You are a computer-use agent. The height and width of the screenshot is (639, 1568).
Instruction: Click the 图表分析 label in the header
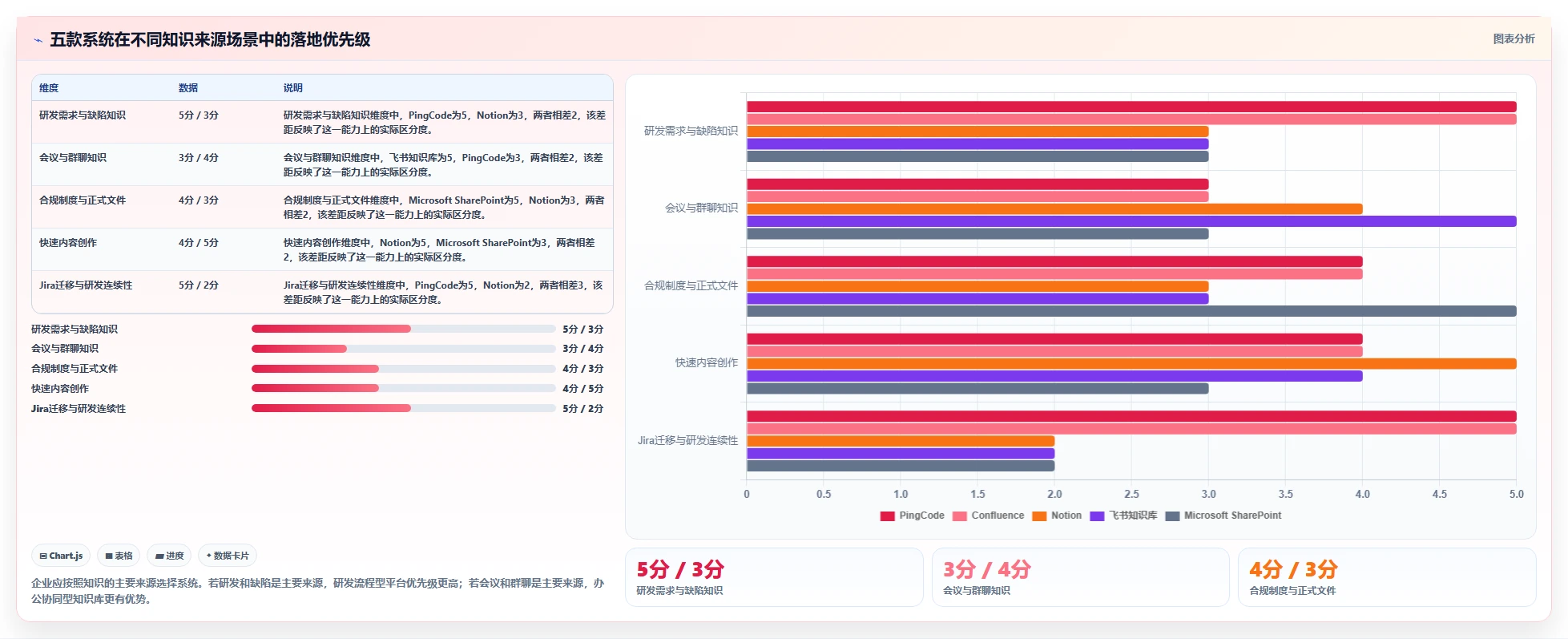tap(1514, 38)
